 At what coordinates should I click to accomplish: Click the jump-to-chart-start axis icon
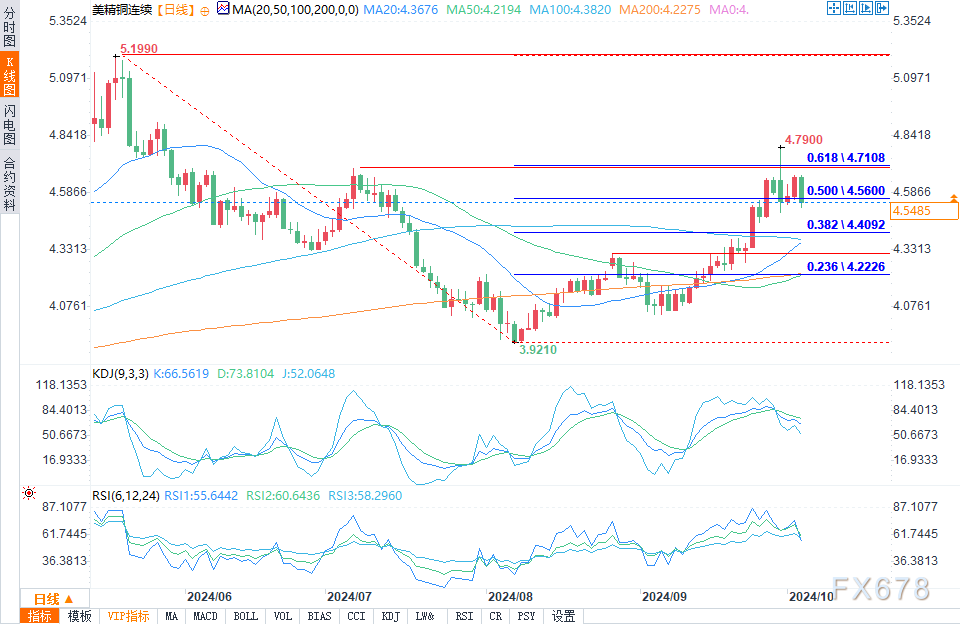click(x=849, y=8)
